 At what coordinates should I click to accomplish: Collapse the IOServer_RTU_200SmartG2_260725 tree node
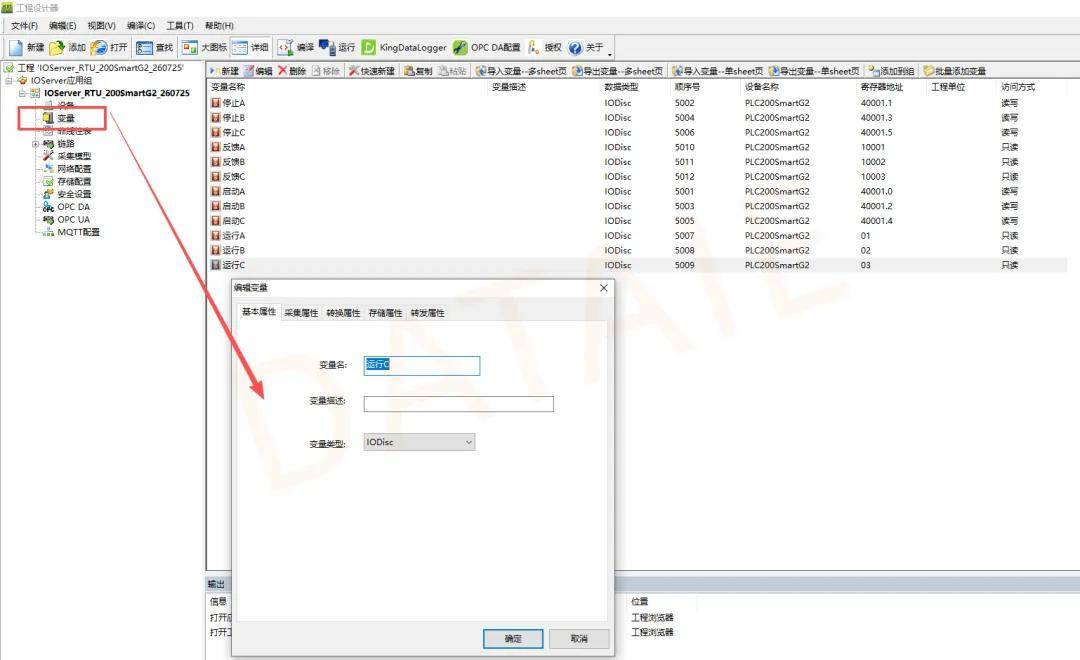pos(22,93)
